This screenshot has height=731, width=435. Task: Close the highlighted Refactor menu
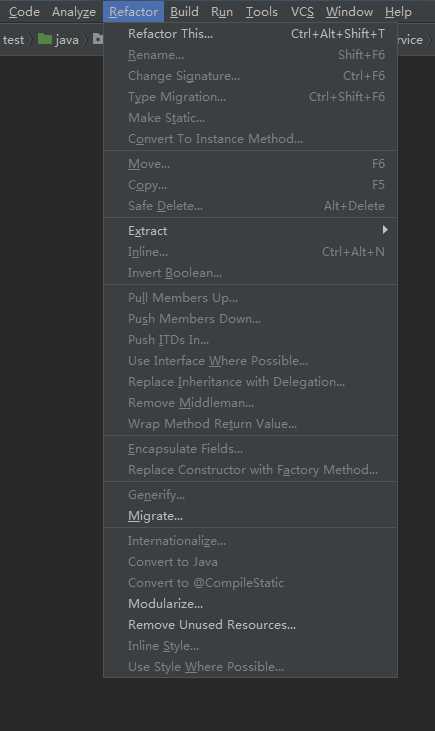[133, 12]
